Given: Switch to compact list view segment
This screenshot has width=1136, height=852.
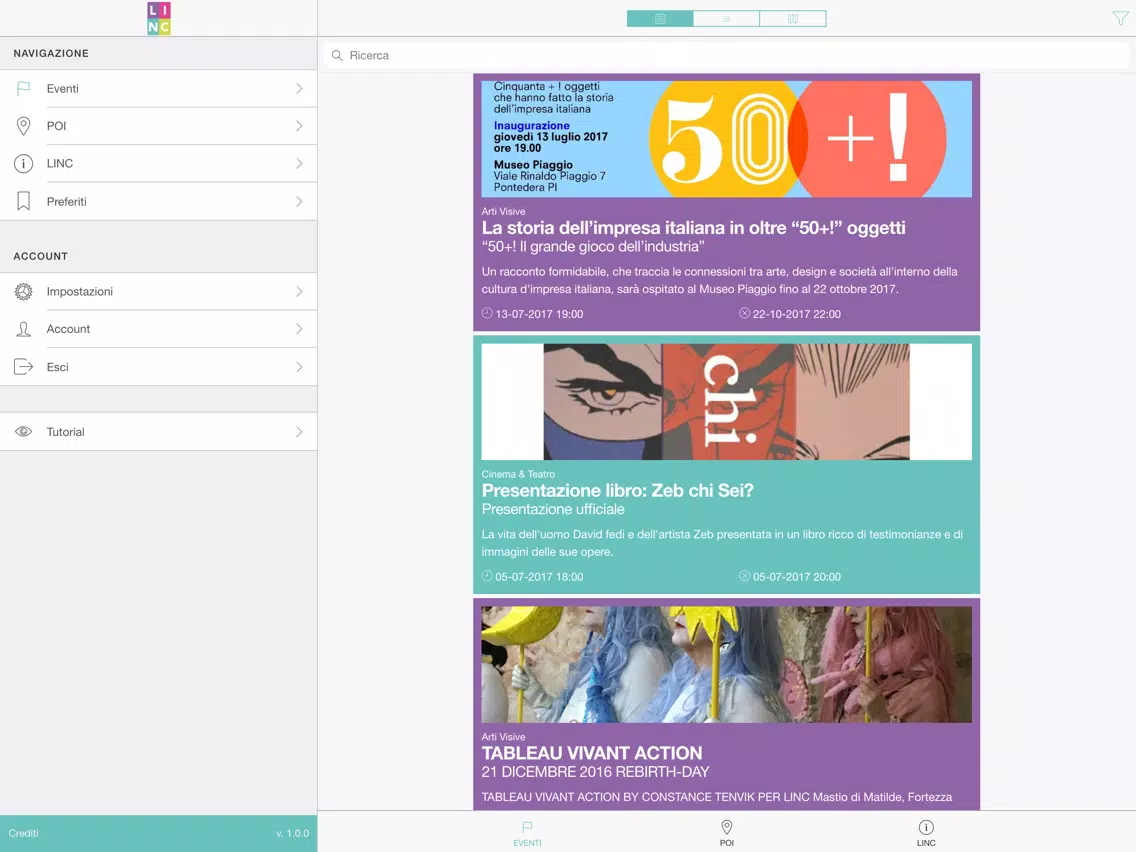Looking at the screenshot, I should [x=726, y=19].
